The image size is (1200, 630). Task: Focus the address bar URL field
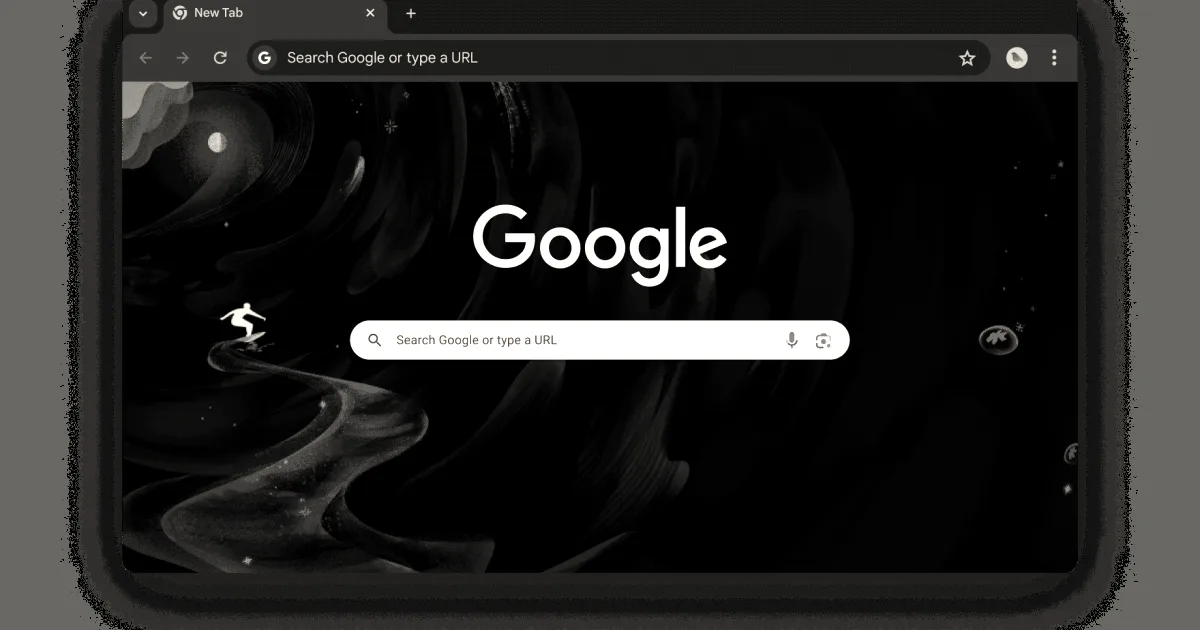618,58
